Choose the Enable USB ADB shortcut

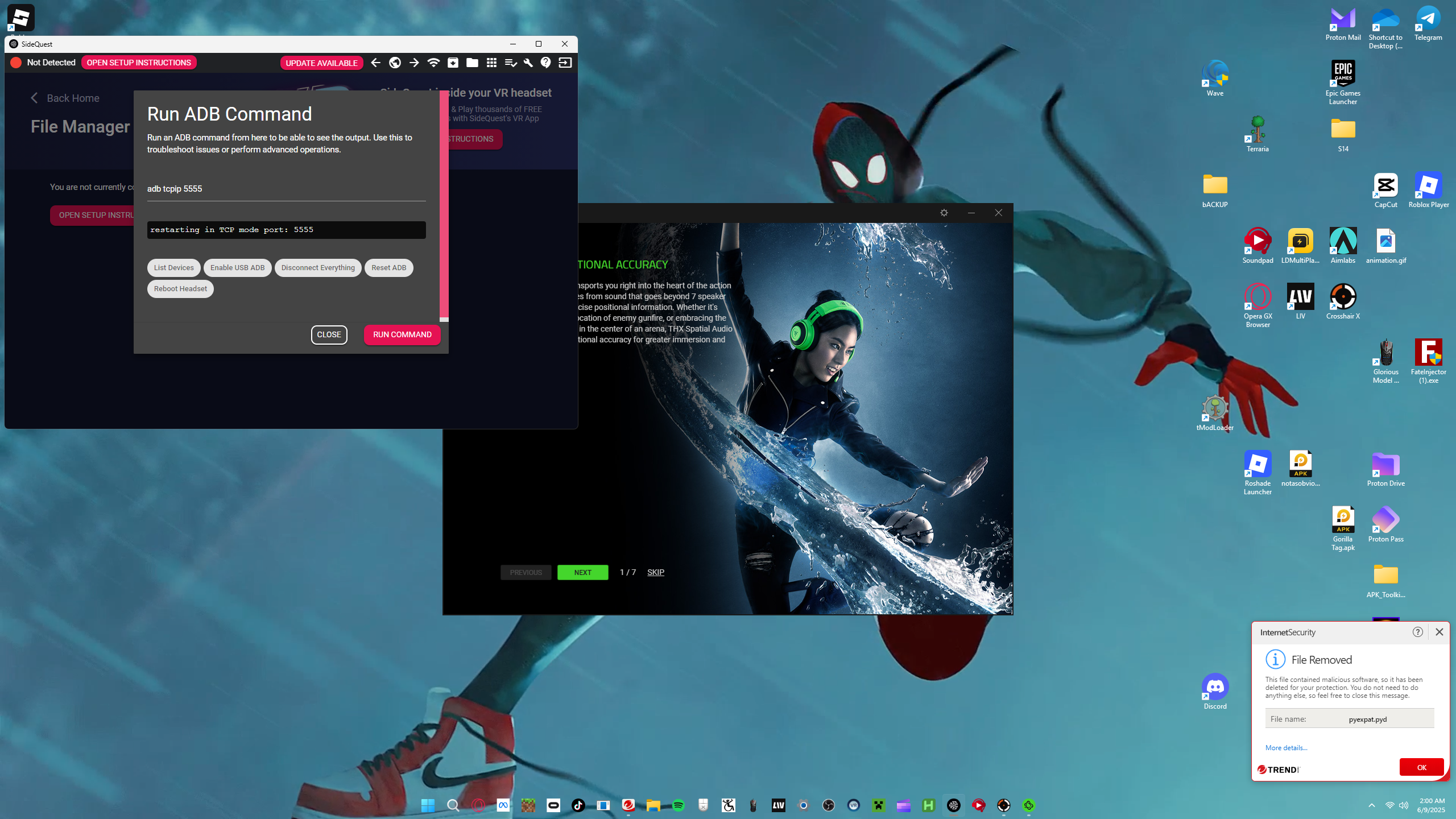(237, 268)
